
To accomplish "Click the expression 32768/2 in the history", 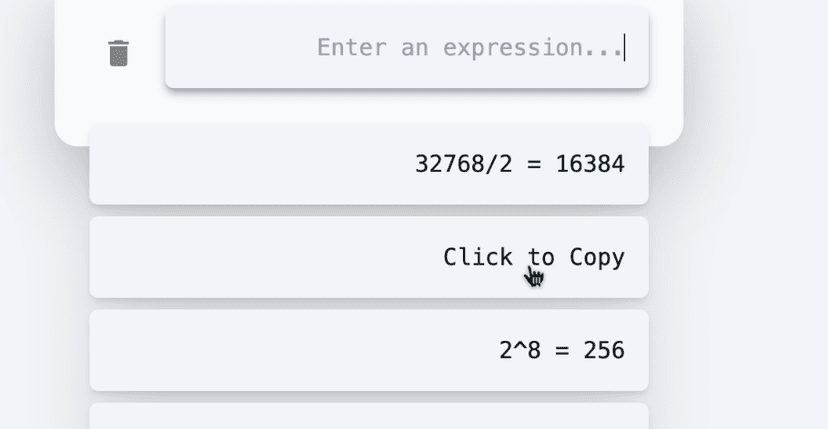I will pyautogui.click(x=464, y=164).
